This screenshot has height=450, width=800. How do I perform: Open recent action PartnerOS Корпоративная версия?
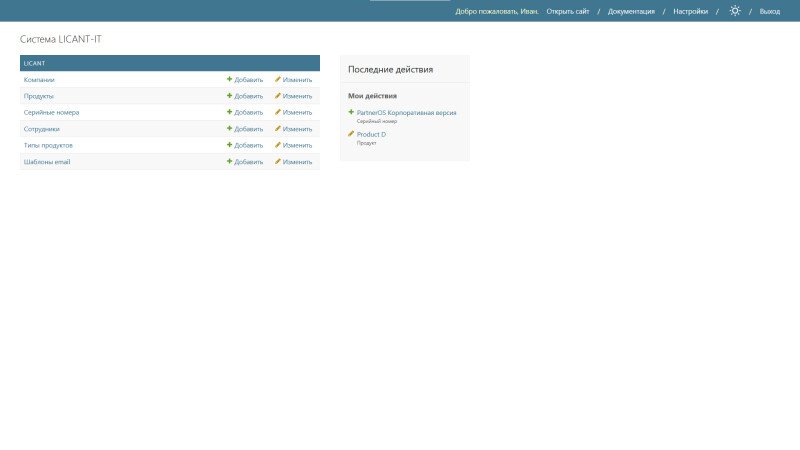point(406,113)
